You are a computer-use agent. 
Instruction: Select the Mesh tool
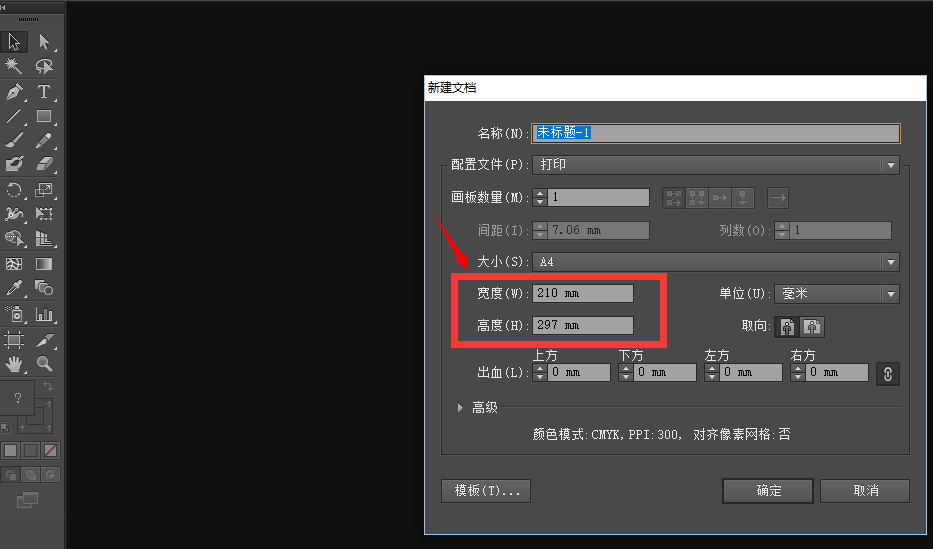click(14, 263)
